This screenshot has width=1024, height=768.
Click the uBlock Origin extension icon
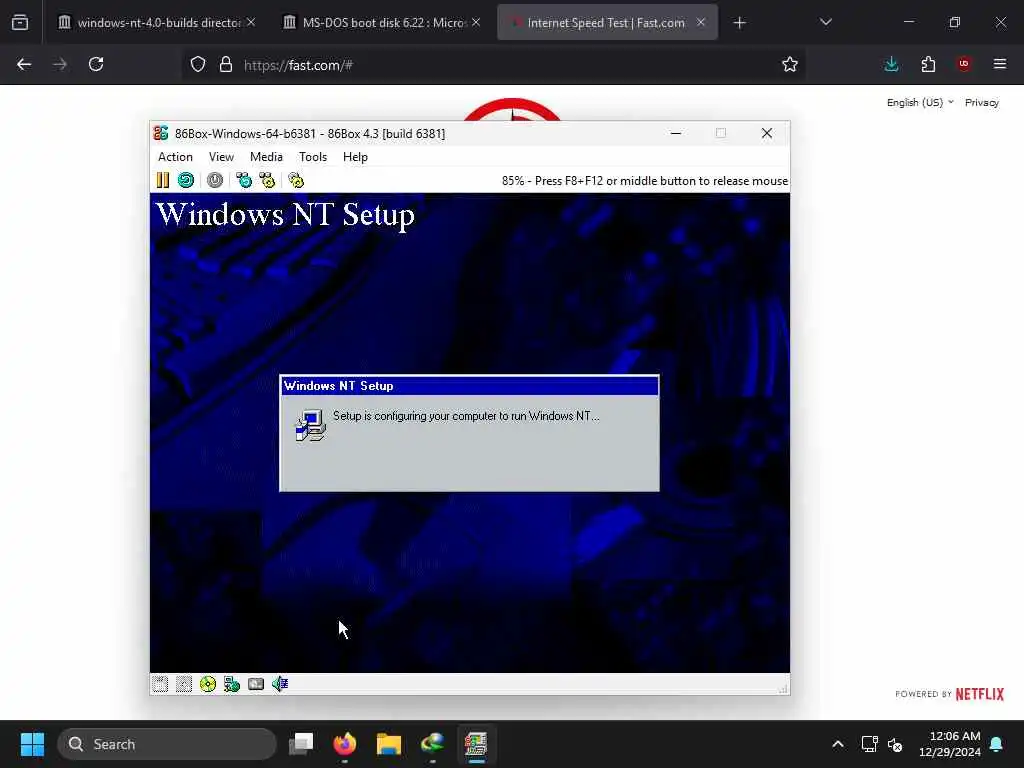click(x=964, y=64)
